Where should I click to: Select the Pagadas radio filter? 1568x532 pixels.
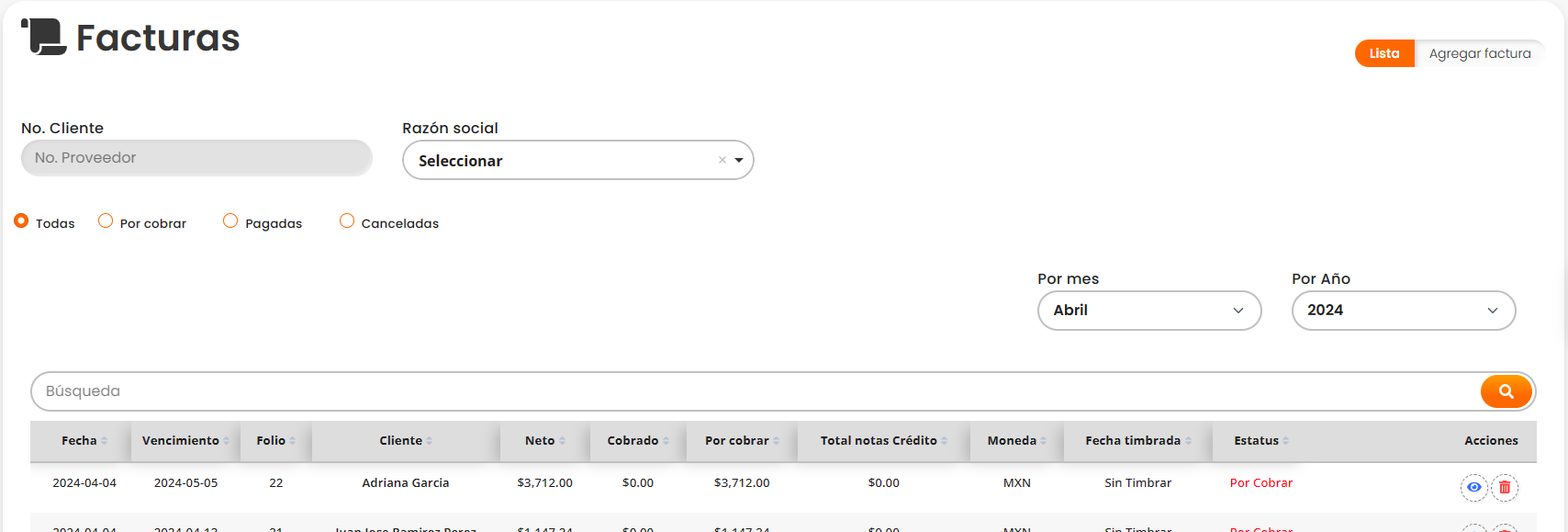coord(230,221)
